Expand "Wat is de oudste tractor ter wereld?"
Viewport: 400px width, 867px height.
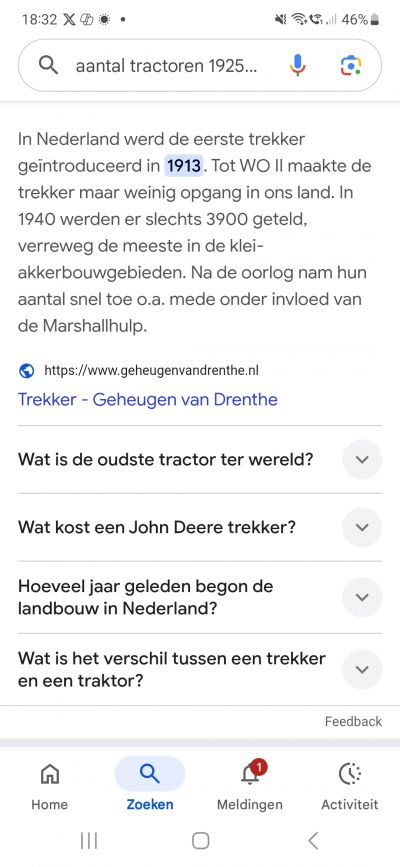tap(200, 459)
